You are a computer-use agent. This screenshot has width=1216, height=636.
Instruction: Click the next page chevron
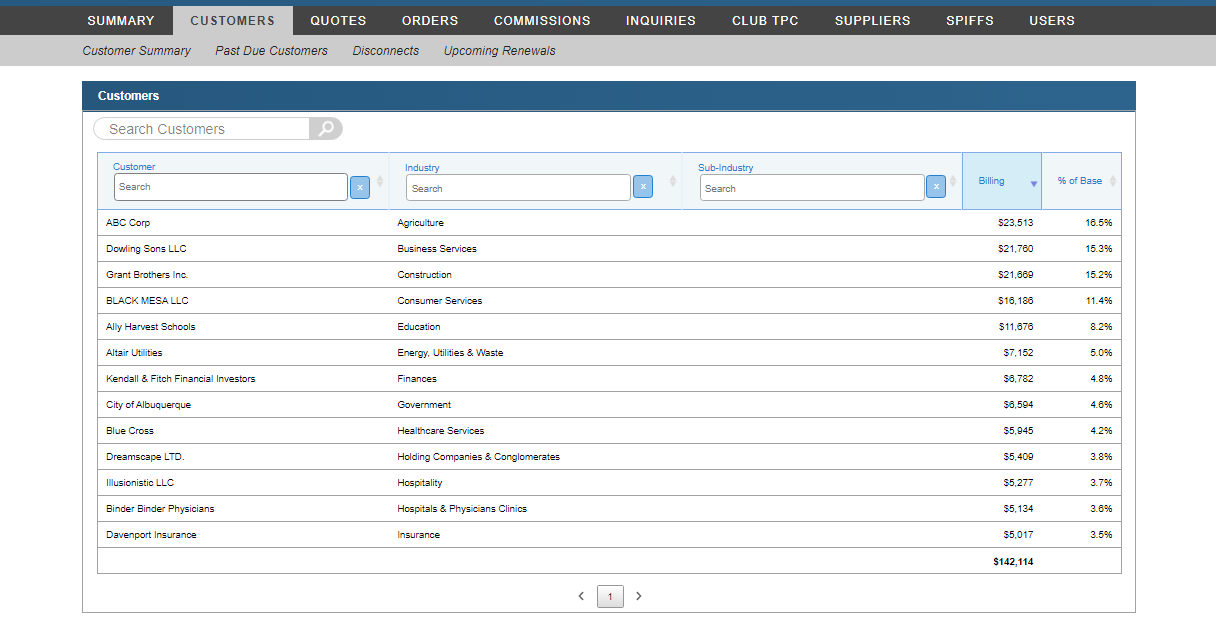point(639,596)
